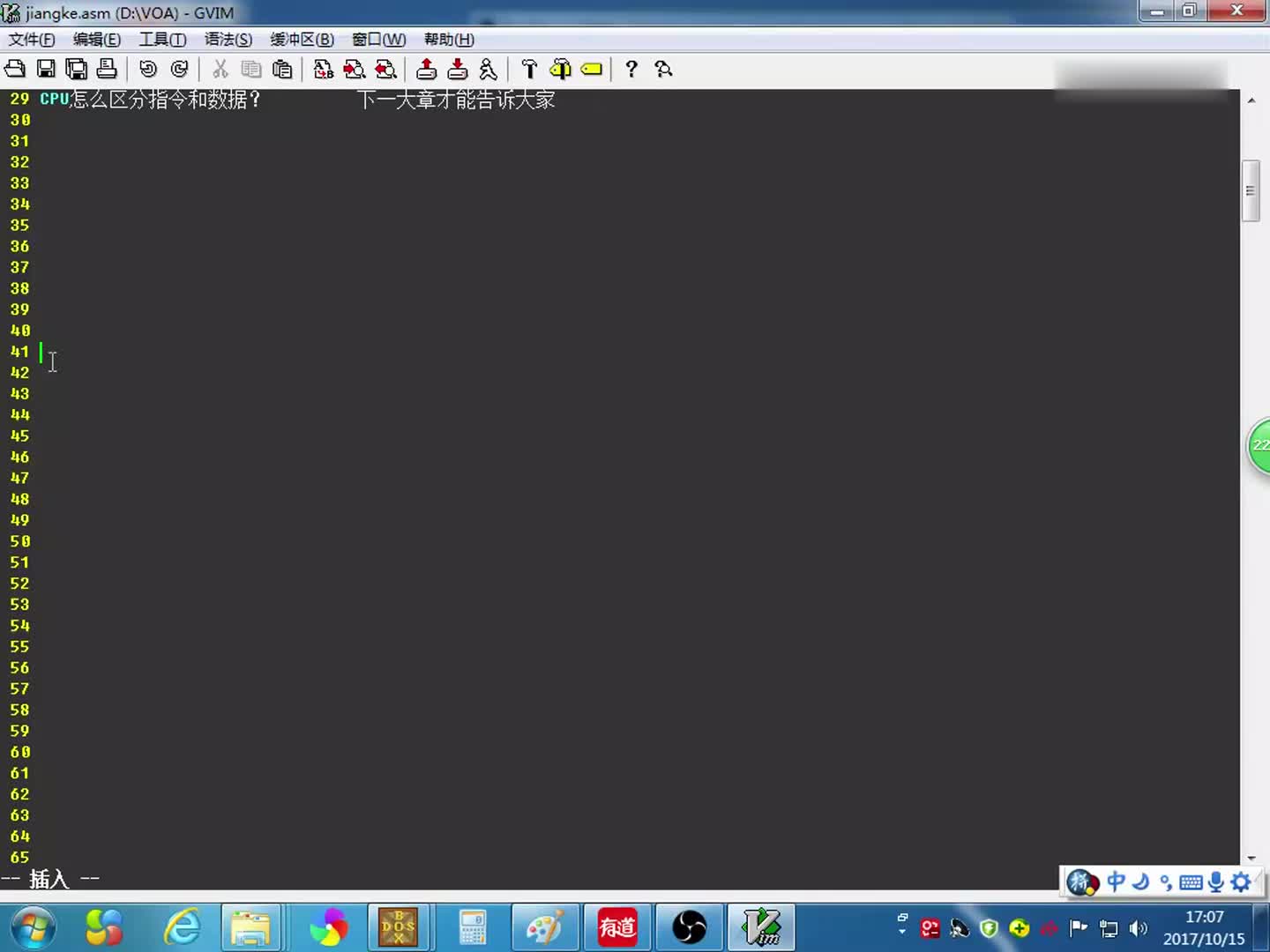The height and width of the screenshot is (952, 1270).
Task: Open the Windows Start menu
Action: (33, 927)
